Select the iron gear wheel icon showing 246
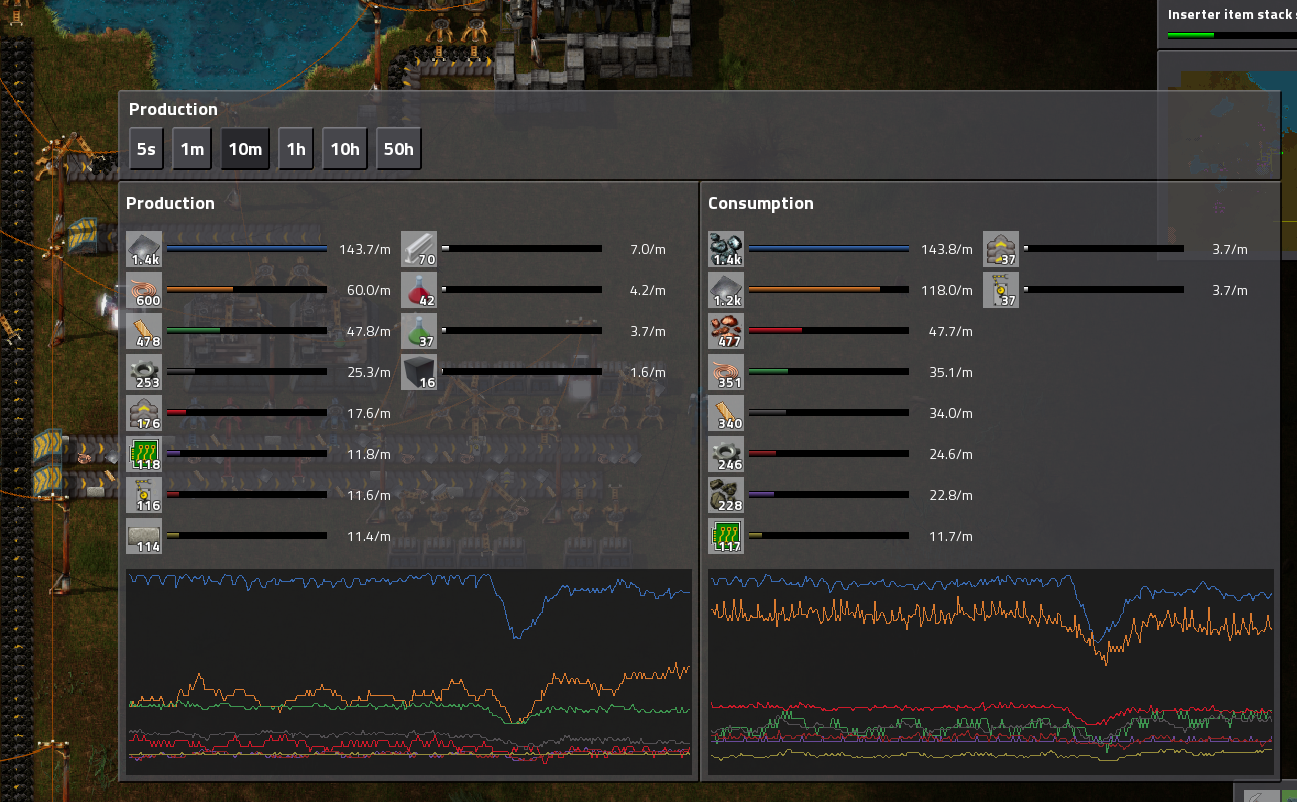 [x=726, y=454]
